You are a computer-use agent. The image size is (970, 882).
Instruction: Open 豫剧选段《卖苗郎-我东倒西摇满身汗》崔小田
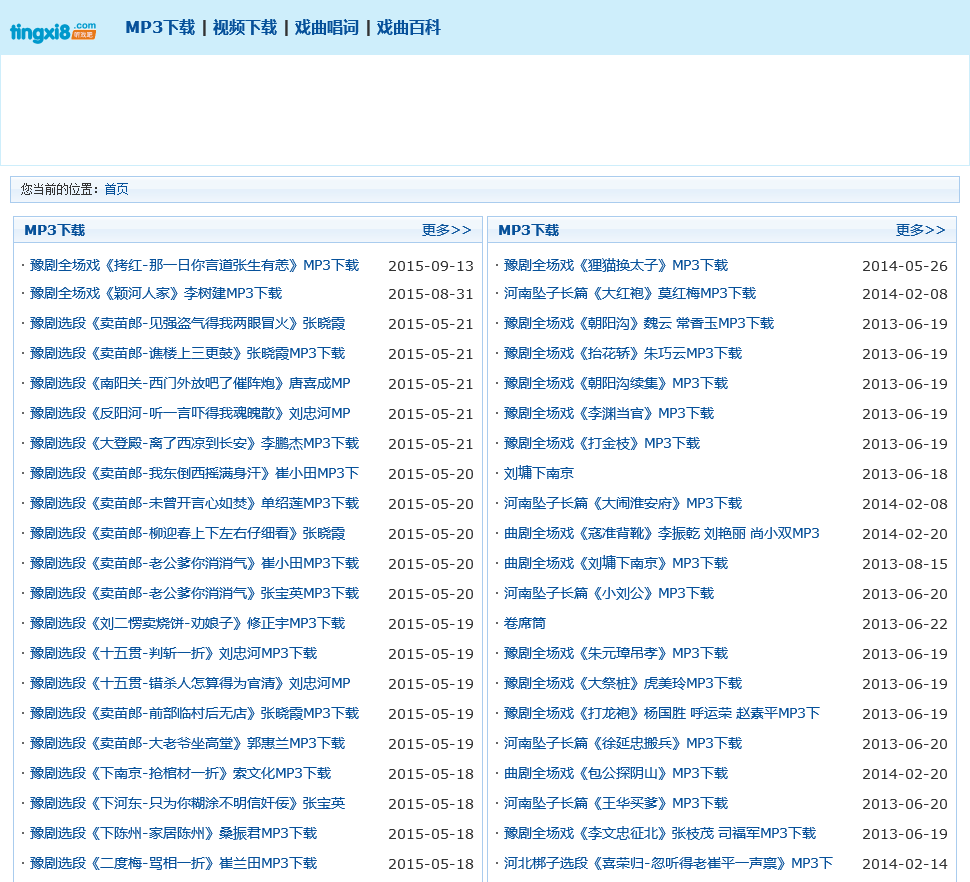click(194, 473)
